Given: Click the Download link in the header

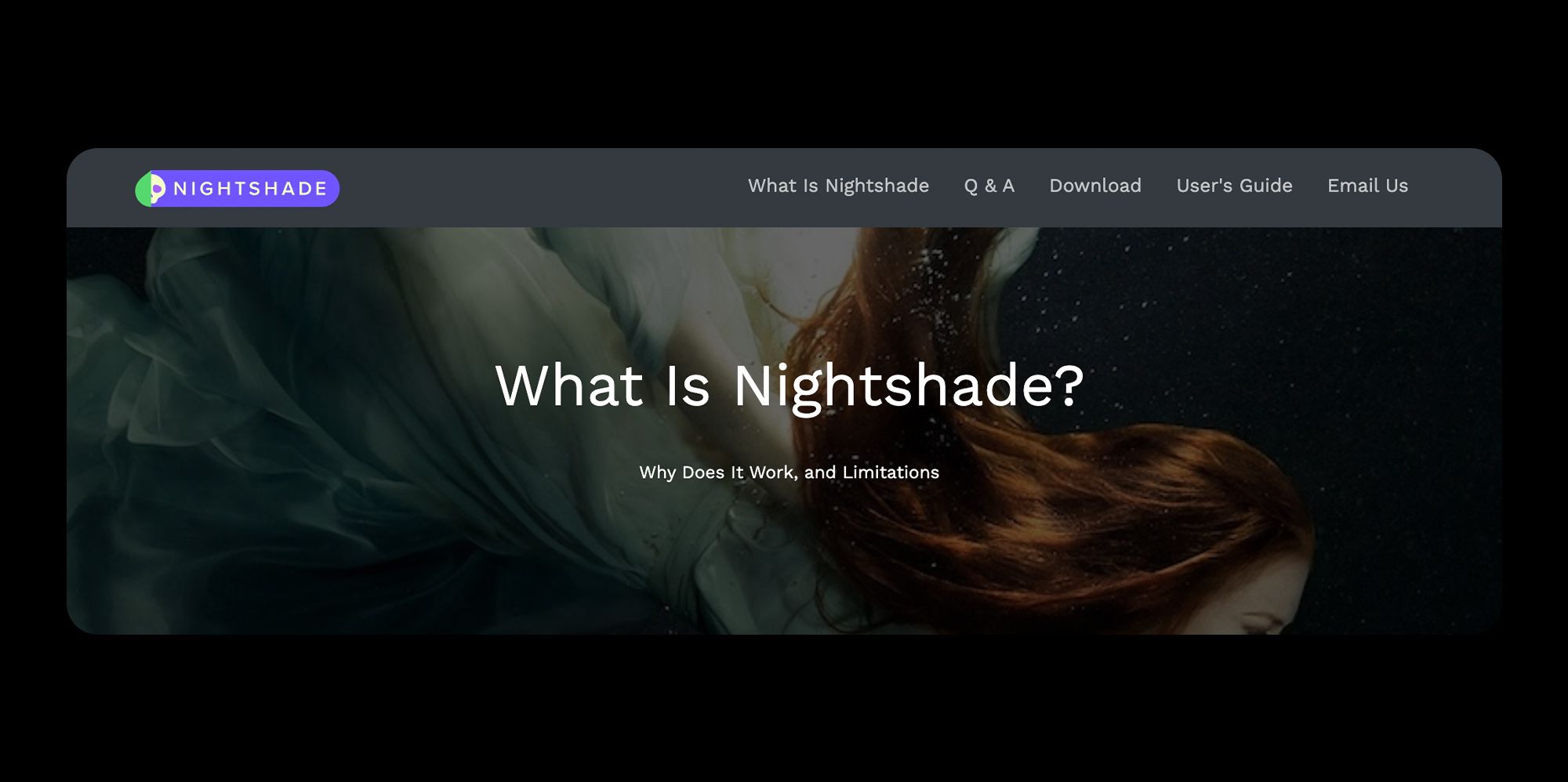Looking at the screenshot, I should pos(1094,186).
